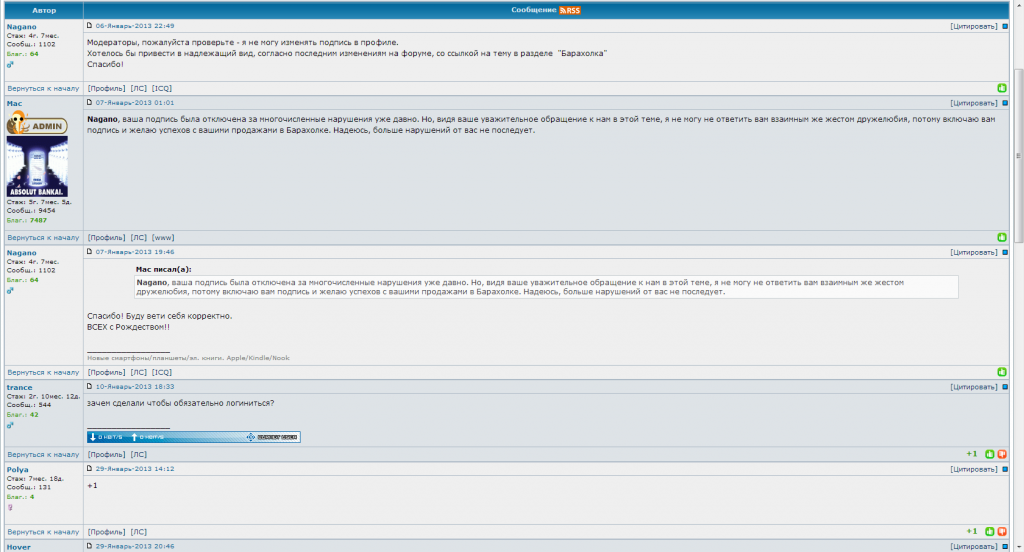Click blue square icon on Polya's post
The width and height of the screenshot is (1024, 552).
coord(1005,469)
